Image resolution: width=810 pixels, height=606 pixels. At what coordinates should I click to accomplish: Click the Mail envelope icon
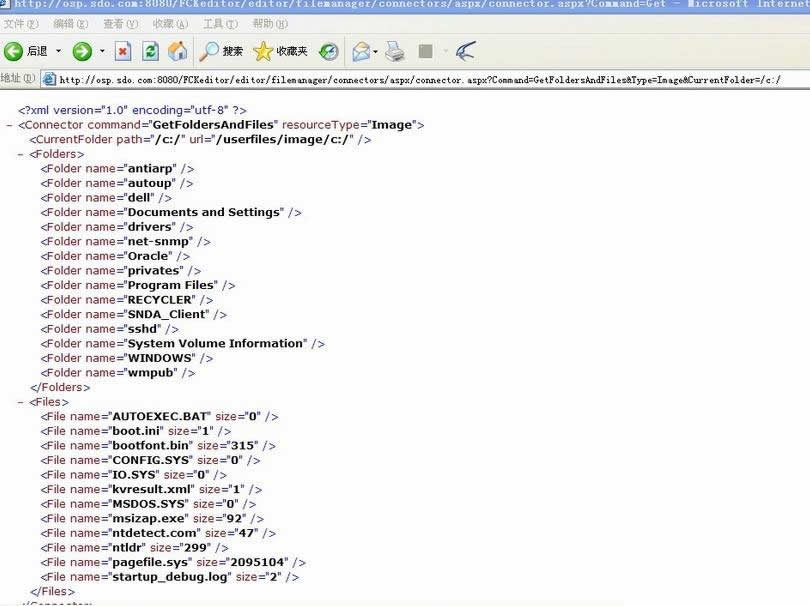pos(361,51)
